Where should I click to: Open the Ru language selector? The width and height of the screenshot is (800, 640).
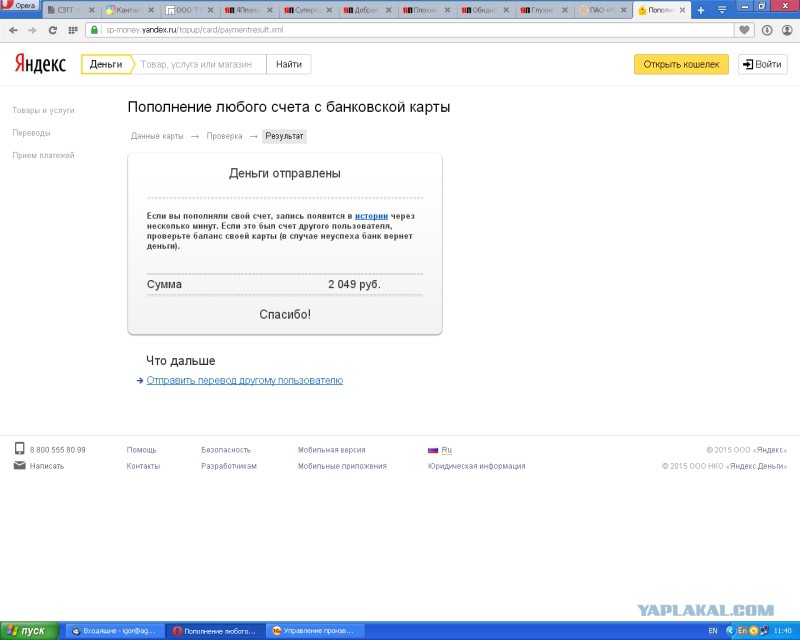pyautogui.click(x=446, y=450)
